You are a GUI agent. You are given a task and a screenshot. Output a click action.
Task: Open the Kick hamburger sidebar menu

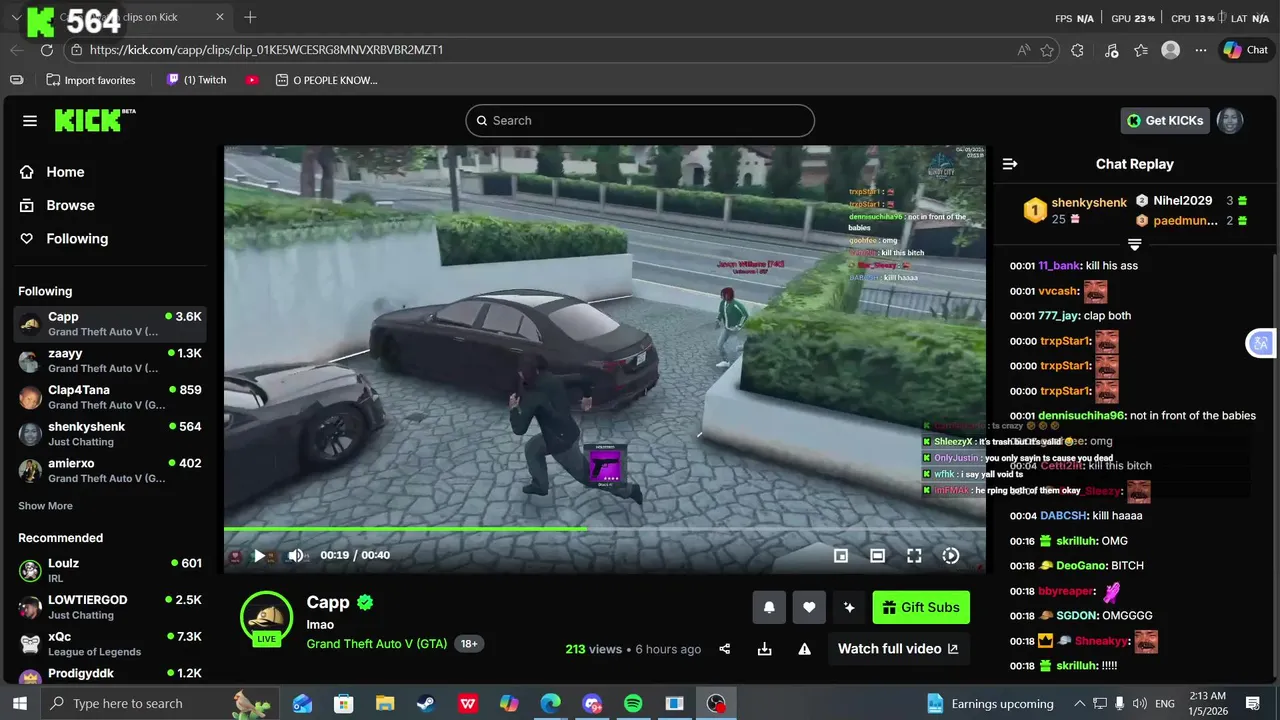(x=30, y=121)
